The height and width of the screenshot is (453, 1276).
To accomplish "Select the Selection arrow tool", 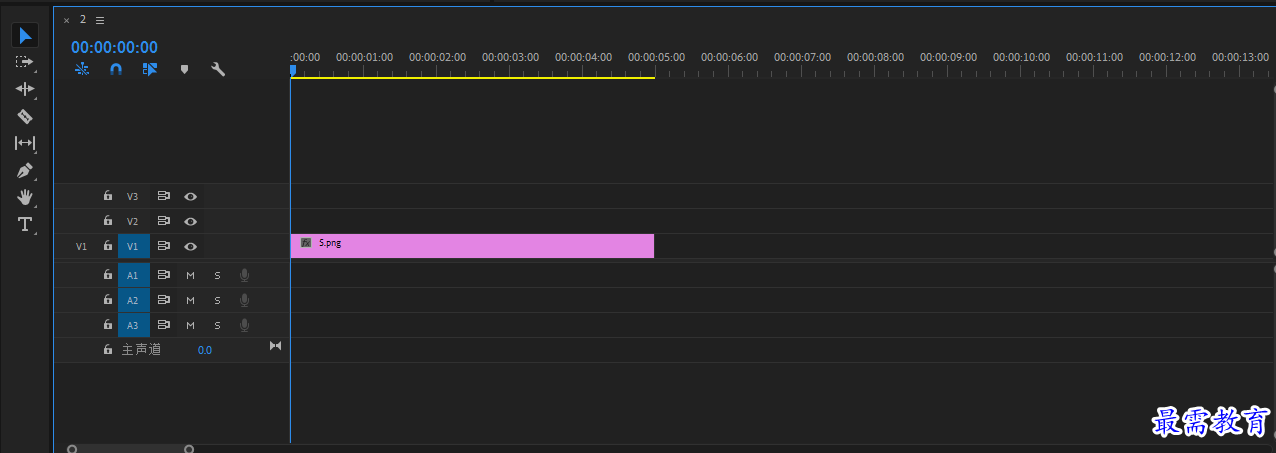I will (26, 36).
